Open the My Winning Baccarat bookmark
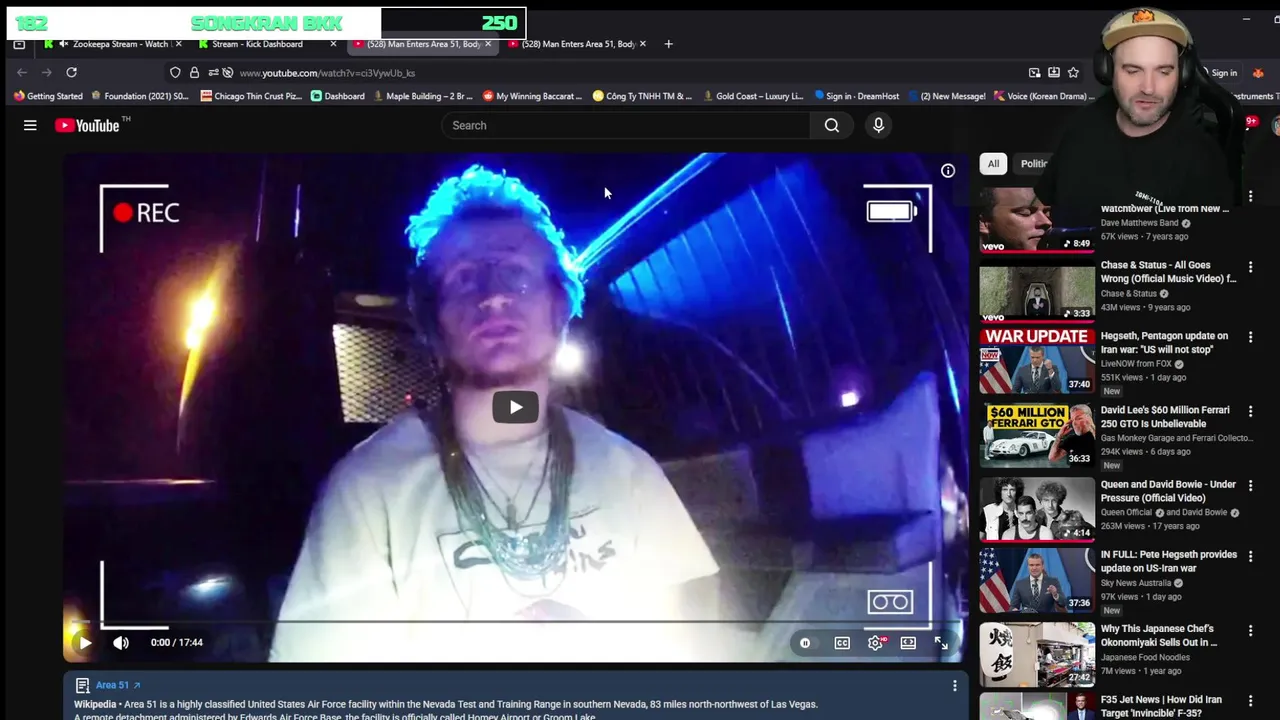The width and height of the screenshot is (1280, 720). coord(532,96)
